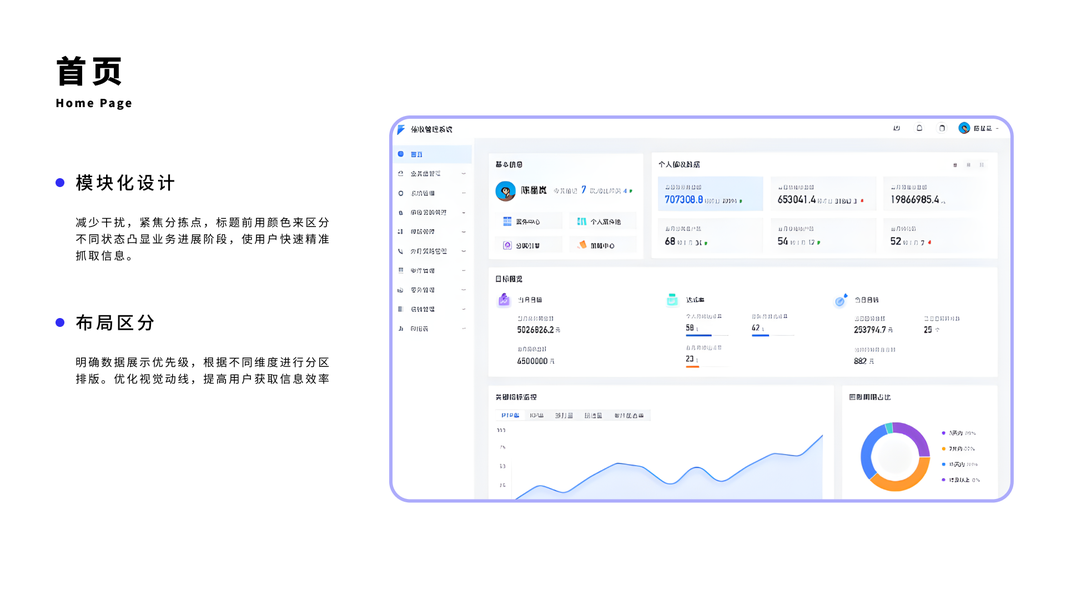This screenshot has width=1066, height=600.
Task: Click the teal achievement rate icon
Action: point(672,300)
